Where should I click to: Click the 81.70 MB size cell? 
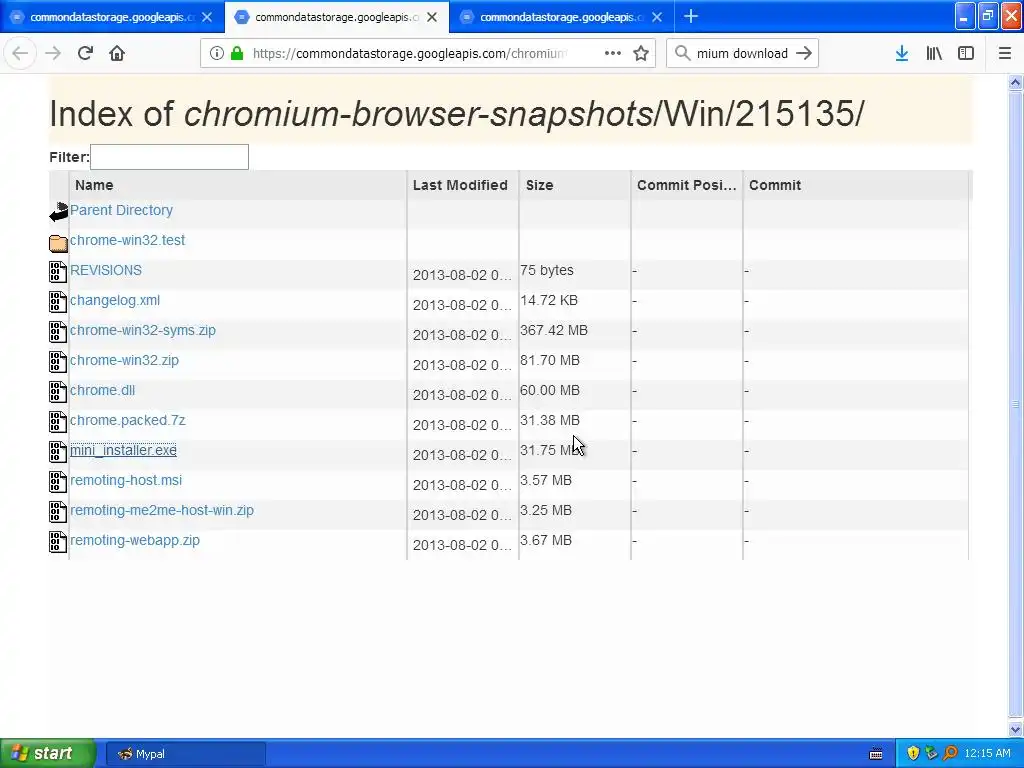click(550, 360)
